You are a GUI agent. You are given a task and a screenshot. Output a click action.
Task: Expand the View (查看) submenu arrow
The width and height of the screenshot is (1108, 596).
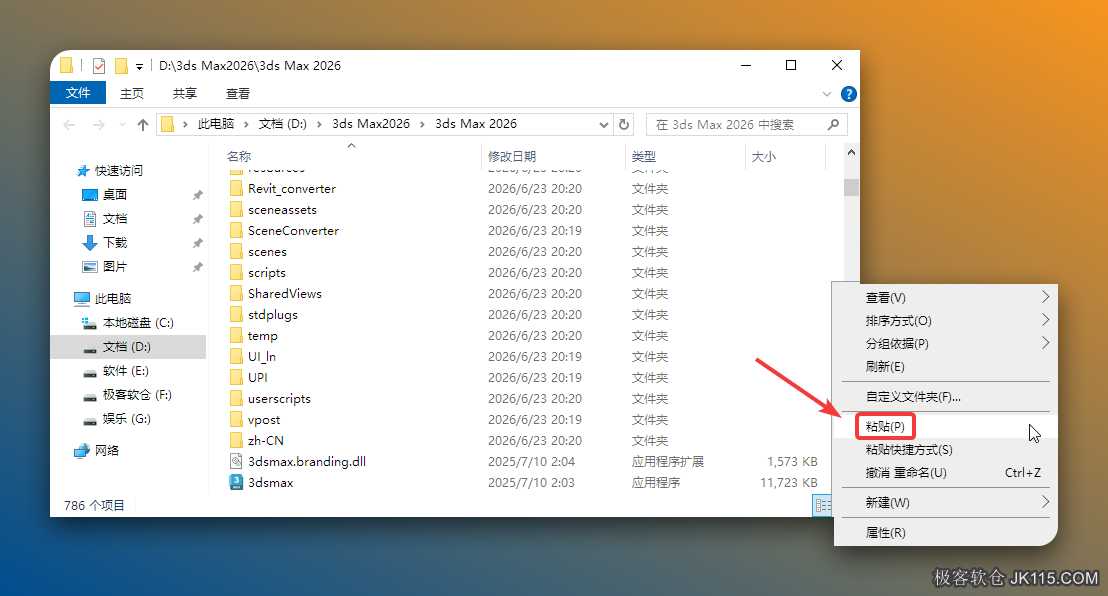point(1045,297)
